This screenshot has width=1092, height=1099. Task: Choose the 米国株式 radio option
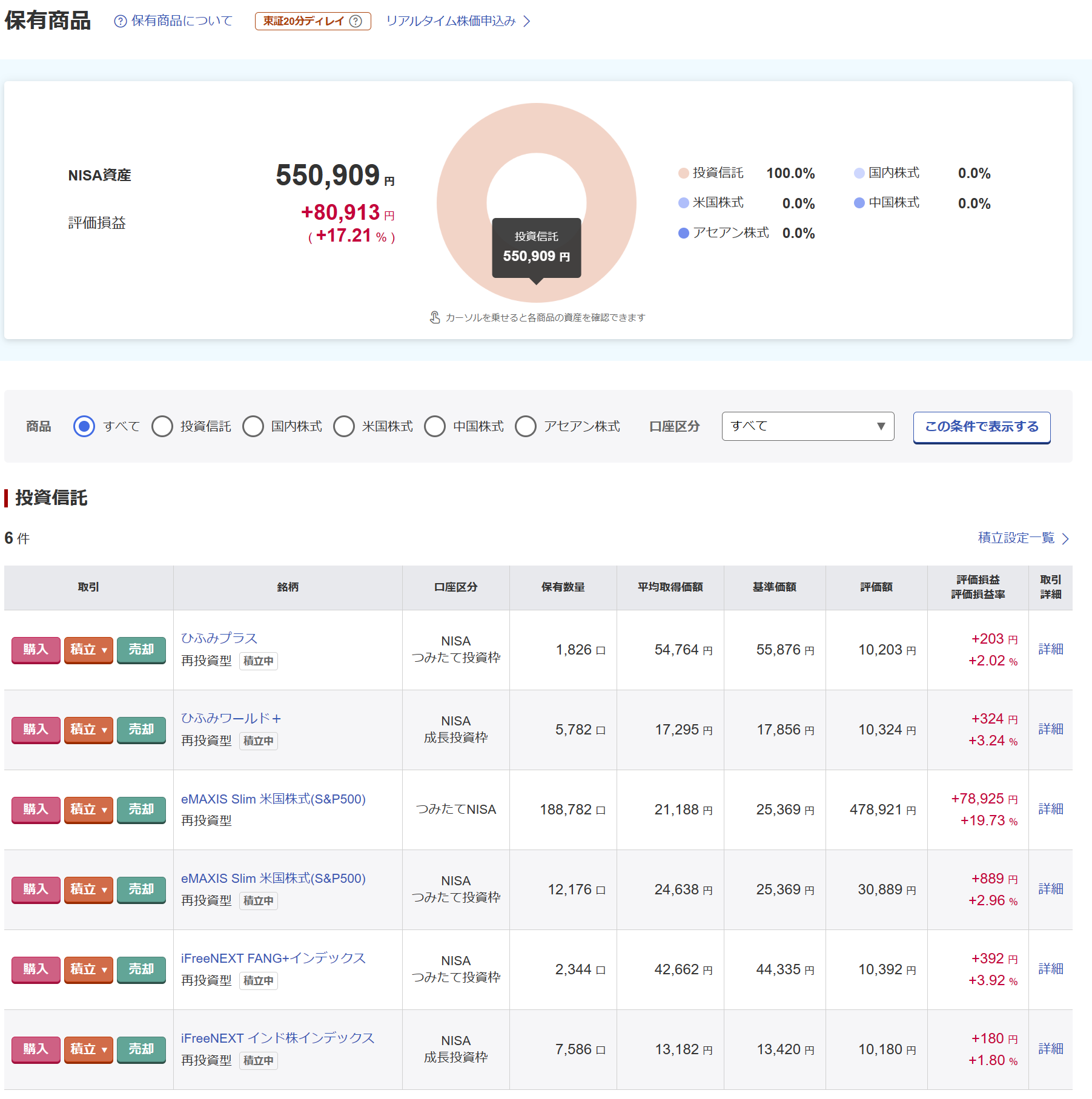coord(344,426)
